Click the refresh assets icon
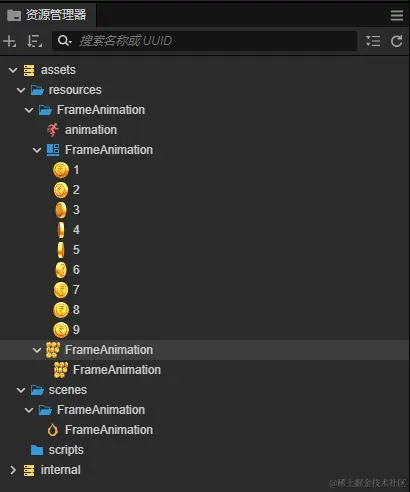Viewport: 410px width, 492px height. pos(397,41)
